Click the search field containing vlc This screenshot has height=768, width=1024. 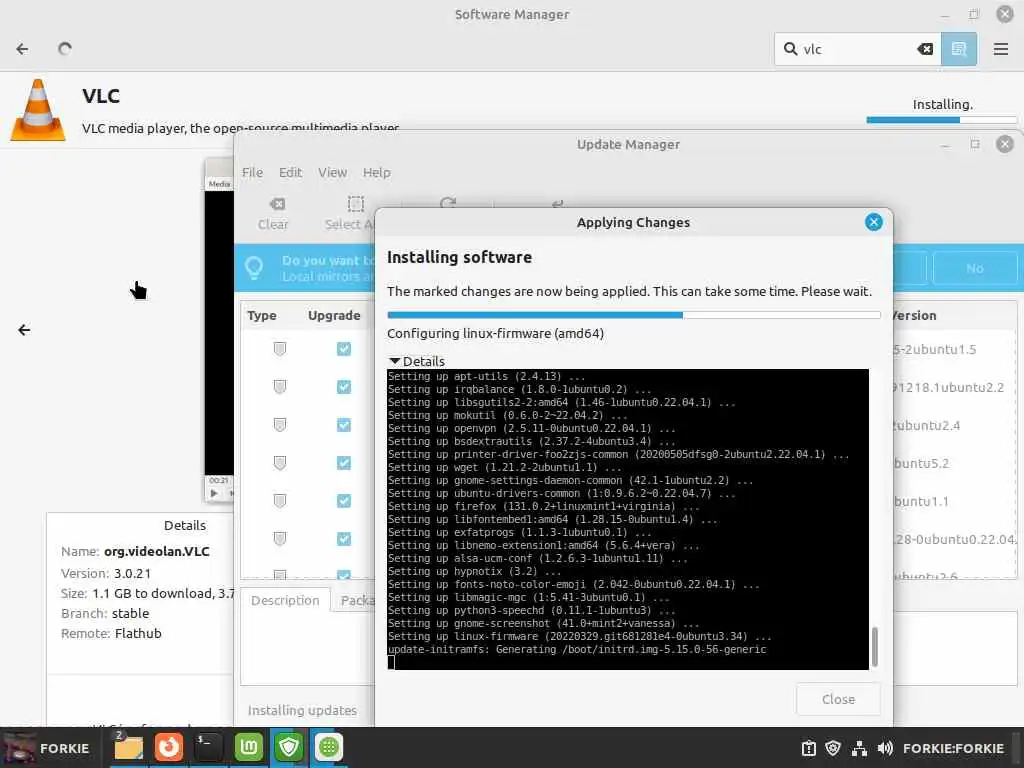pos(857,49)
